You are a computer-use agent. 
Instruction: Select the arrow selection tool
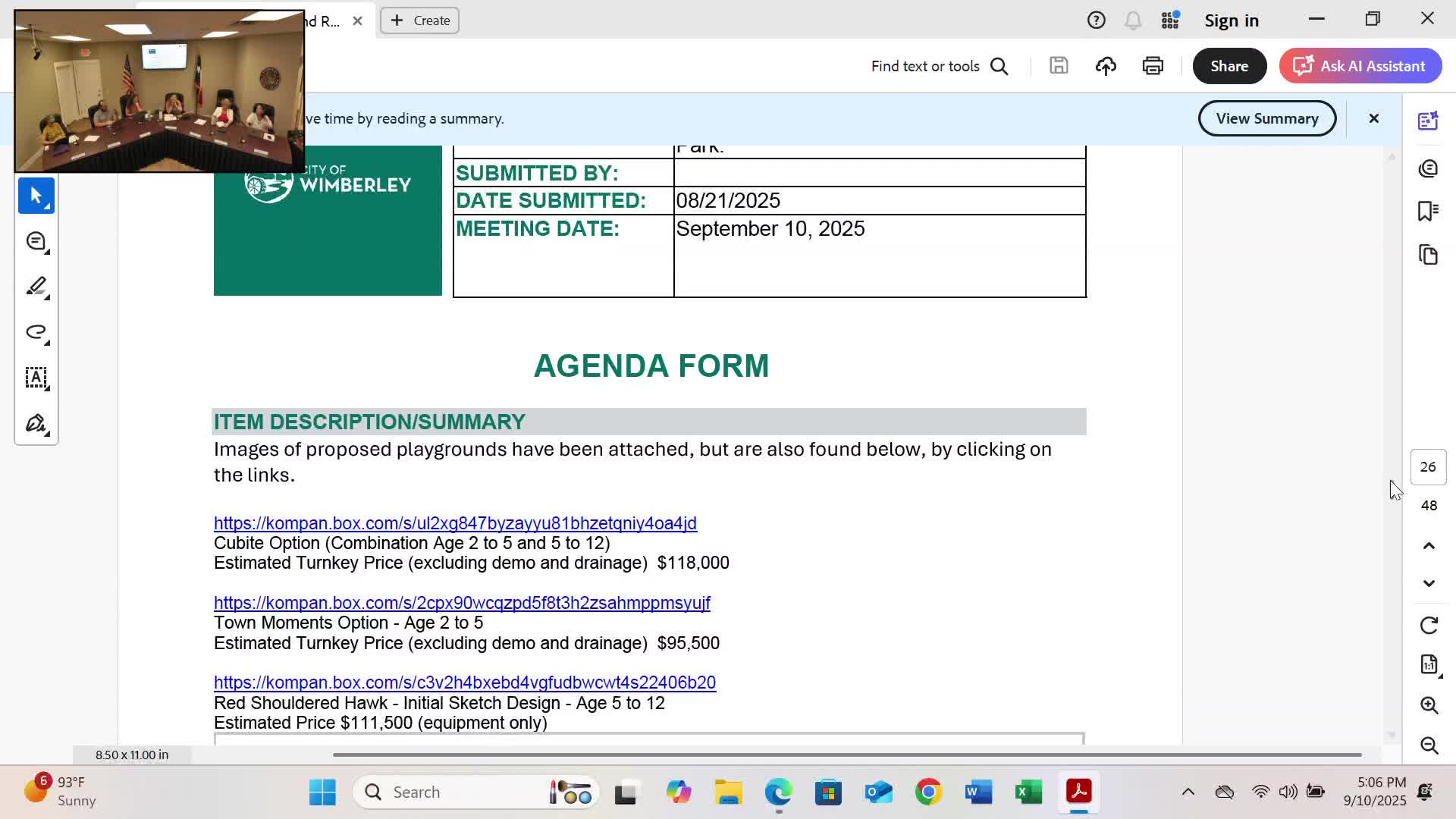coord(36,196)
